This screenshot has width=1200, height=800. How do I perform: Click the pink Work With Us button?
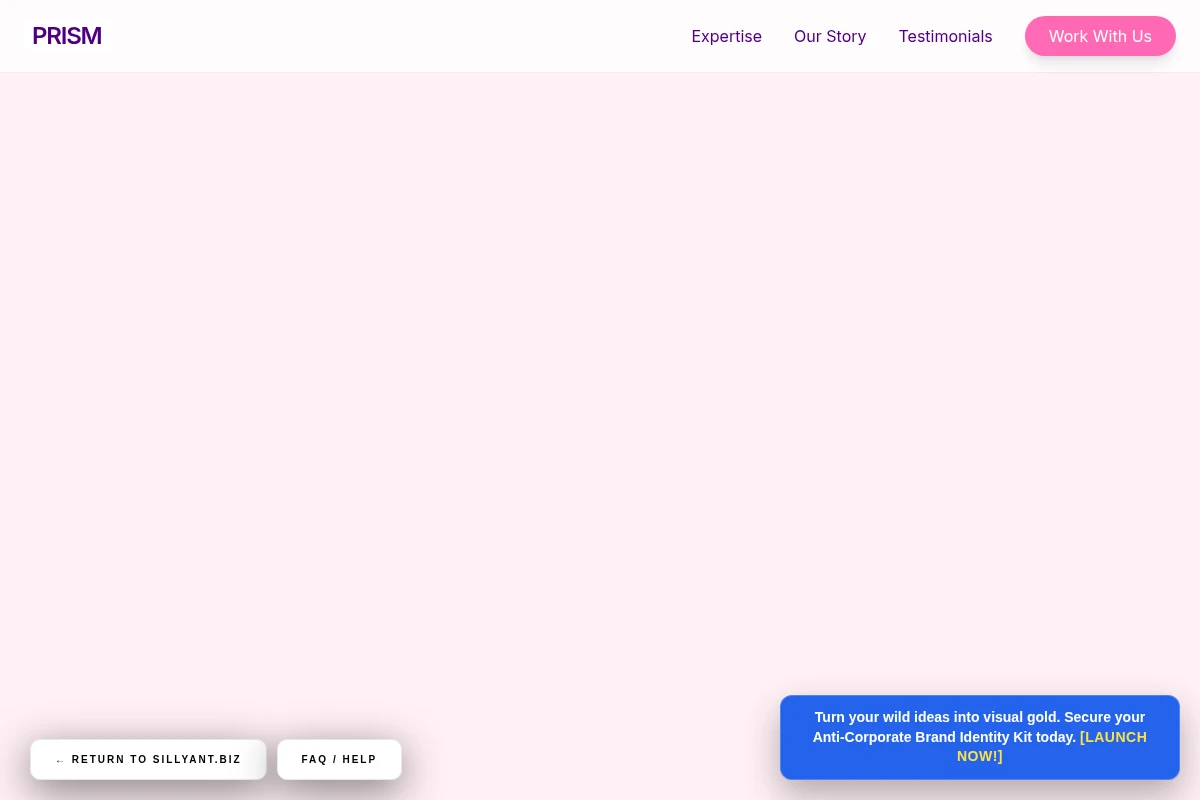1100,36
